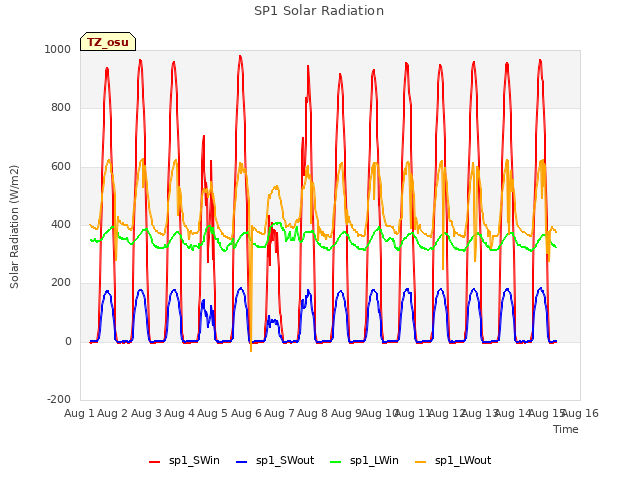Click the orange LWout downward spike near zero
640x480 pixels.
[x=251, y=349]
